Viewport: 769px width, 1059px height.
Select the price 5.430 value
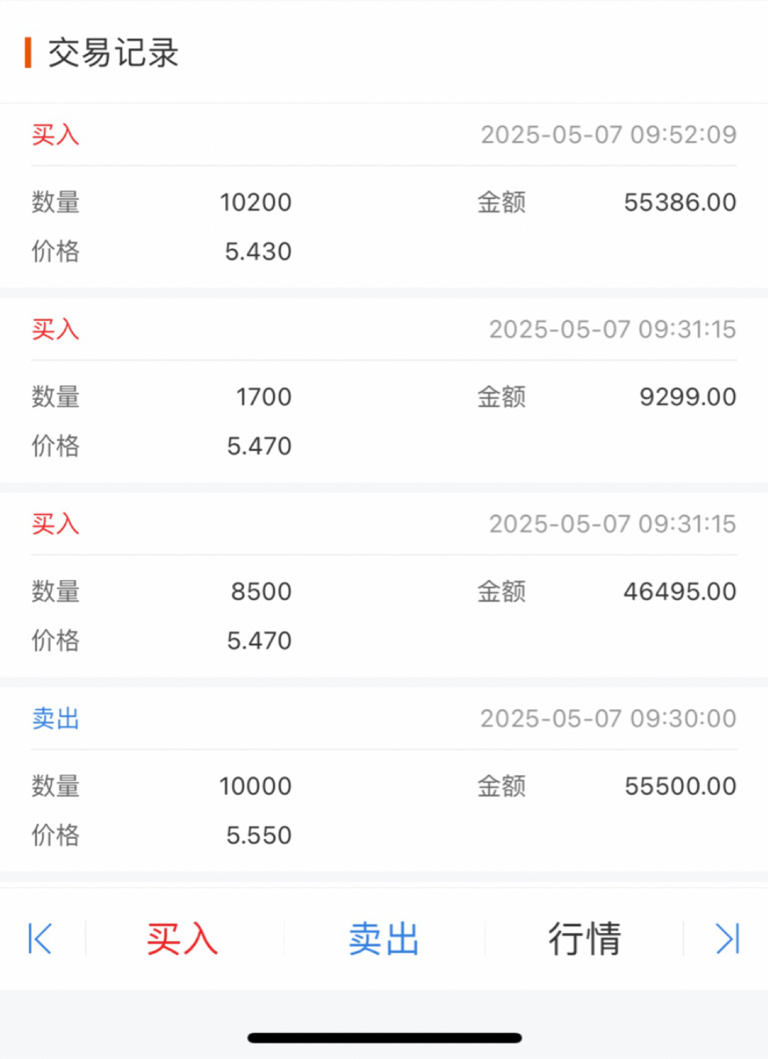pyautogui.click(x=258, y=251)
